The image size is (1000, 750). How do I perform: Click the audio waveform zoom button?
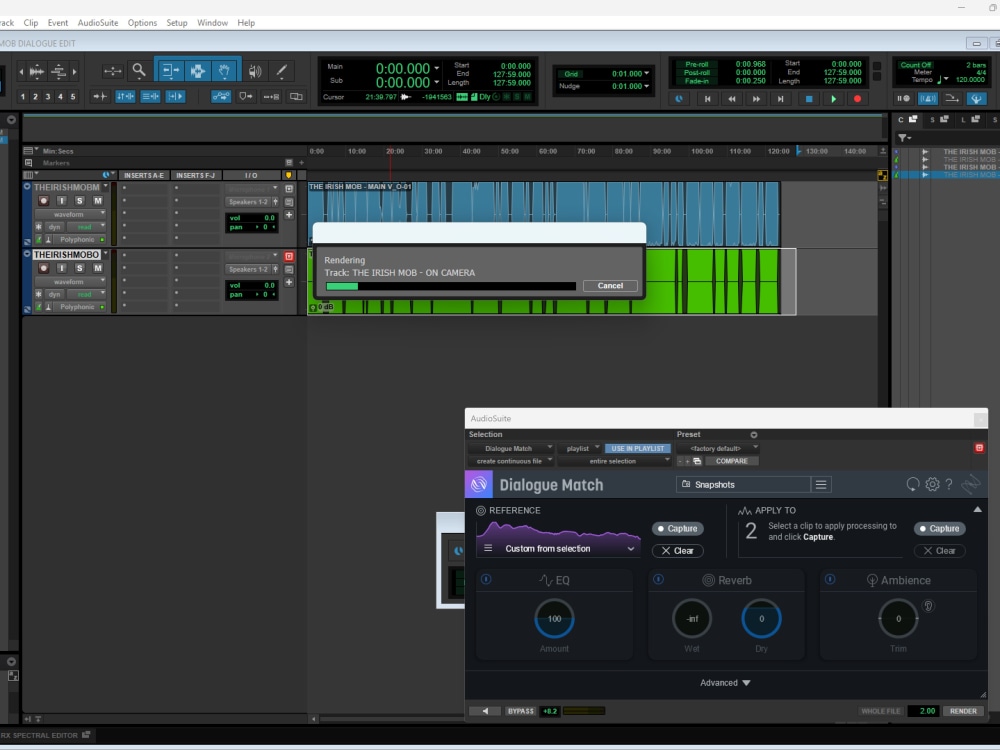pyautogui.click(x=37, y=71)
